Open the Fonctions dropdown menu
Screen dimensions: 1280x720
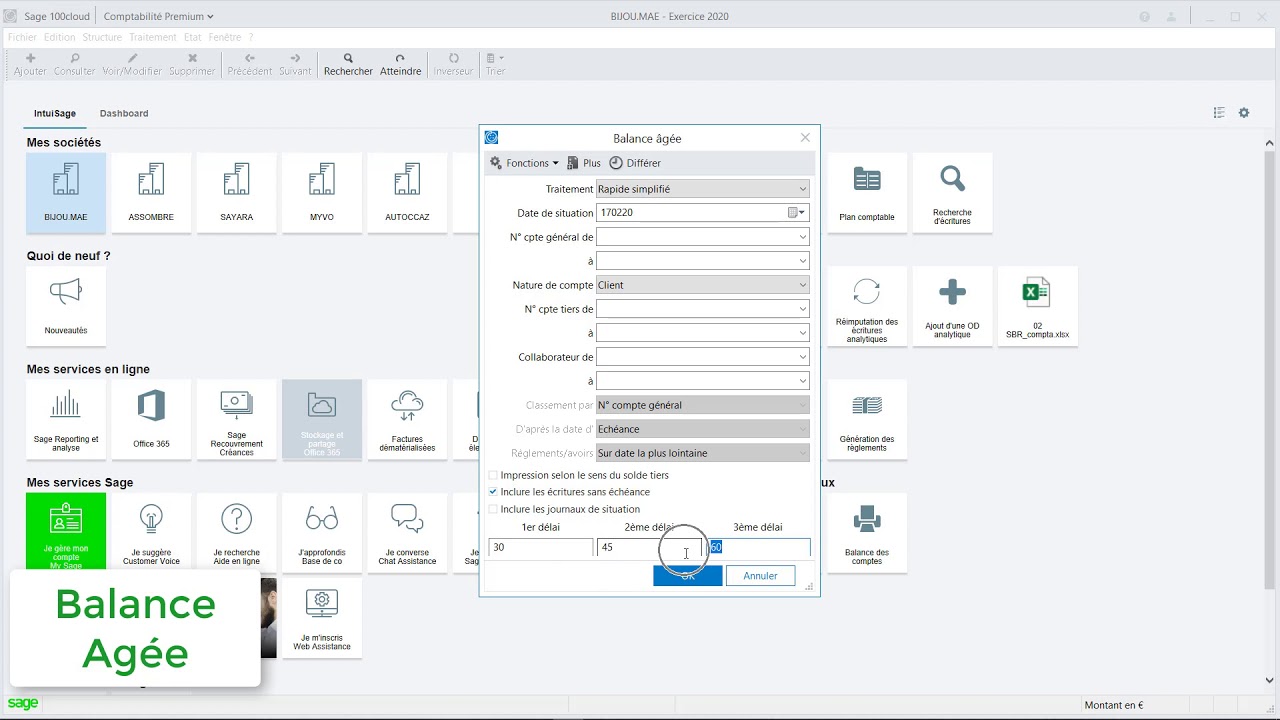point(524,163)
